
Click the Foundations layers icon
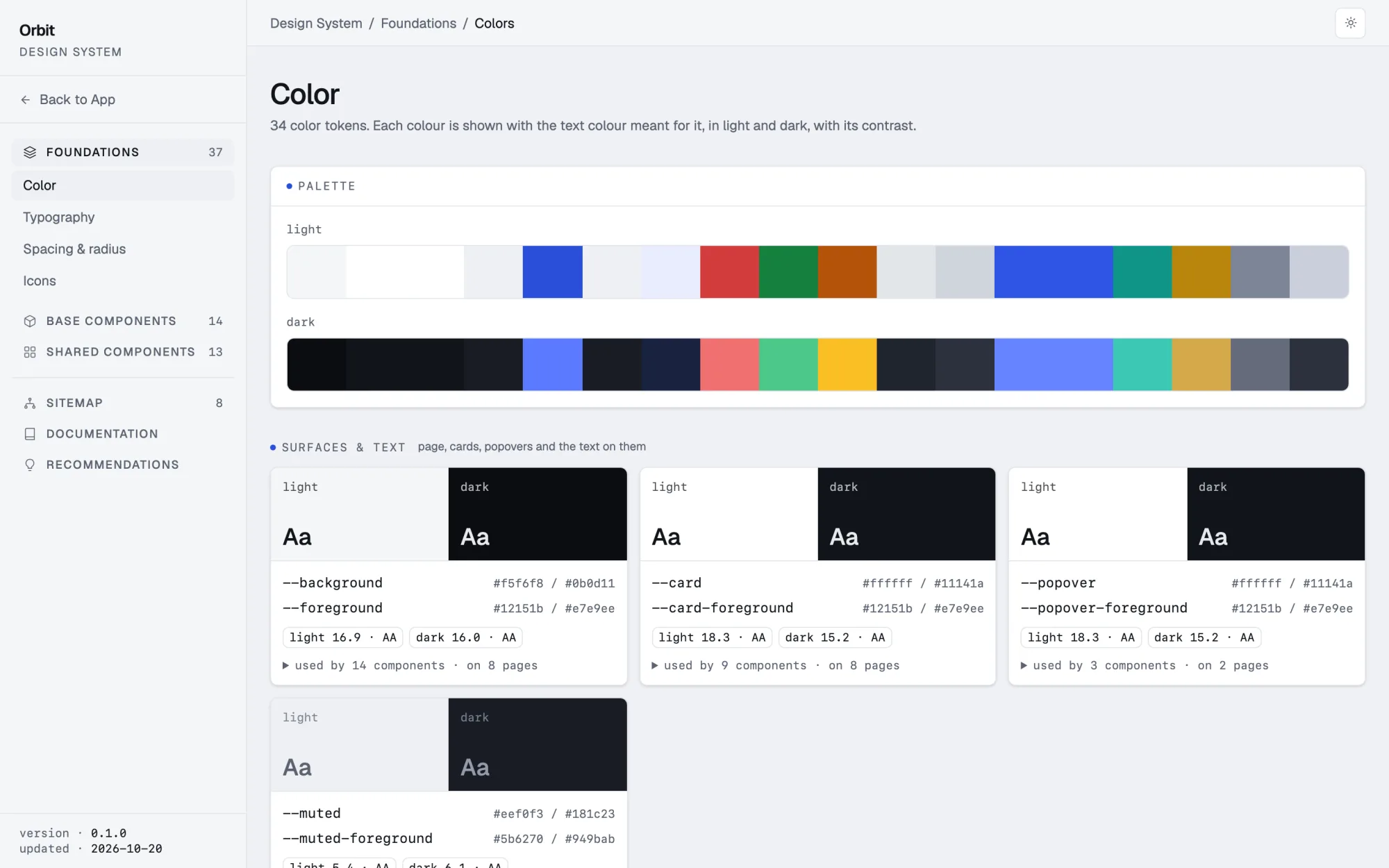tap(30, 152)
